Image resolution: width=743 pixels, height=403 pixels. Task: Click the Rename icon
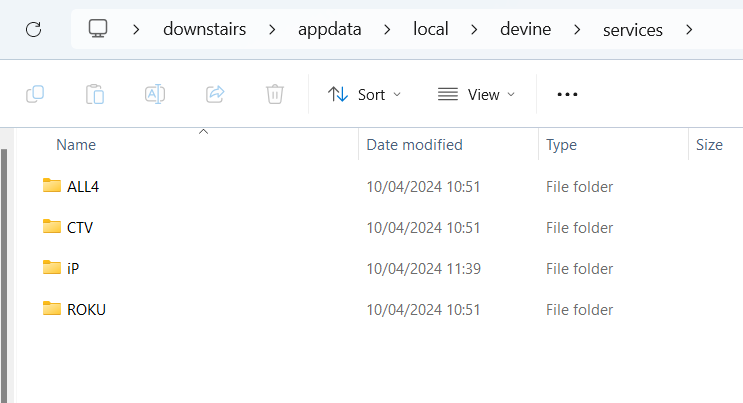point(155,94)
